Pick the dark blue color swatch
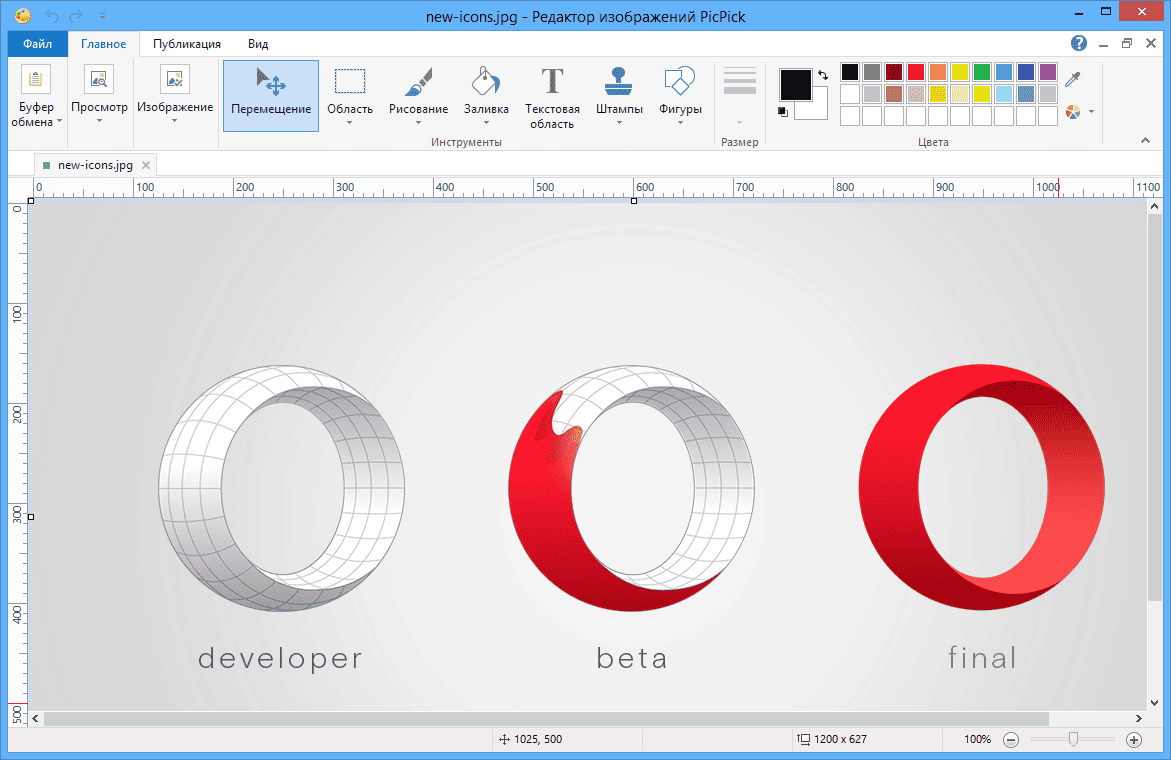1171x760 pixels. tap(1026, 72)
